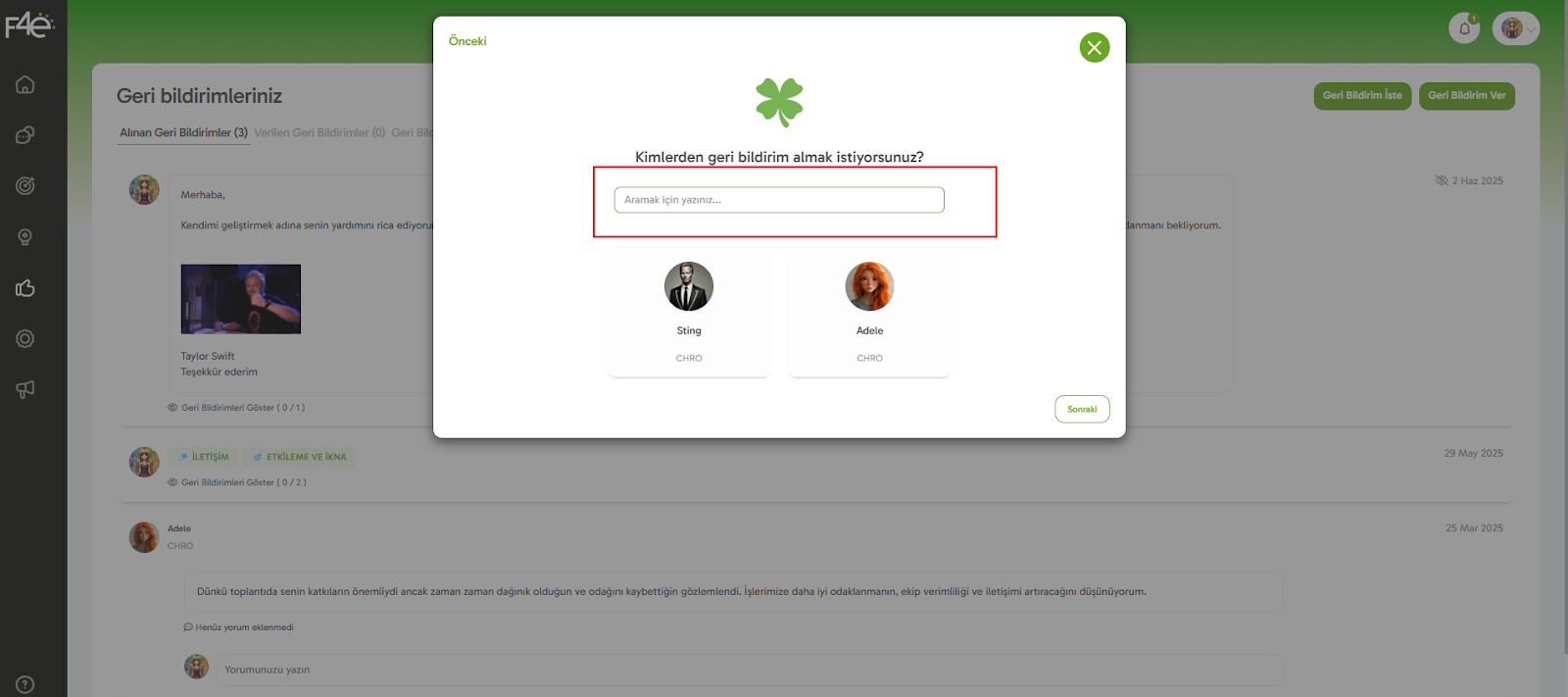Open the megaphone announcements sidebar icon
Image resolution: width=1568 pixels, height=697 pixels.
[25, 389]
